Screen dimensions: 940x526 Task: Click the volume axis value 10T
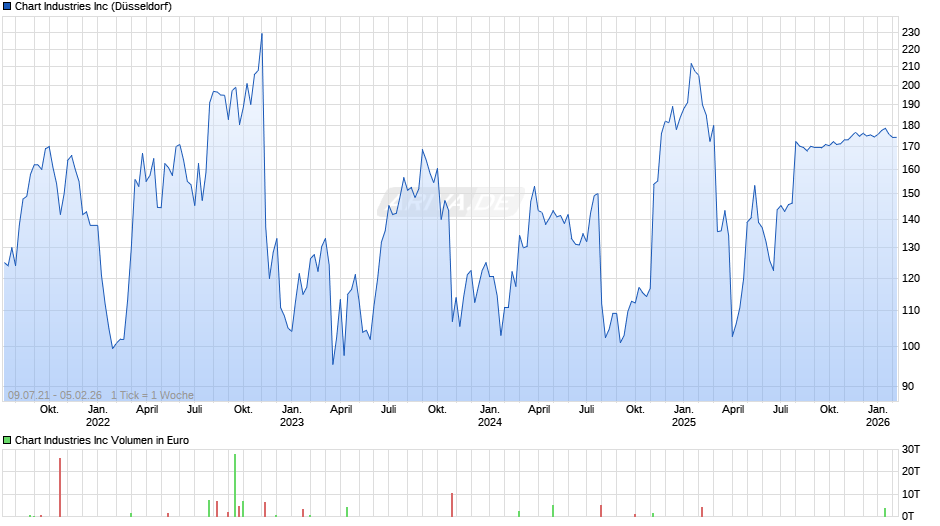coord(911,494)
